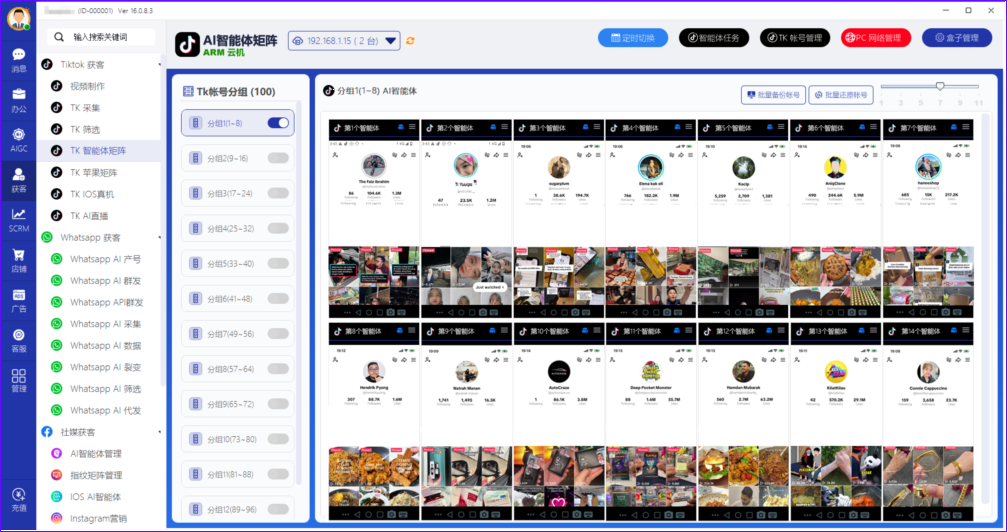This screenshot has width=1008, height=532.
Task: Enable the 分组8(57~64) toggle
Action: [278, 369]
